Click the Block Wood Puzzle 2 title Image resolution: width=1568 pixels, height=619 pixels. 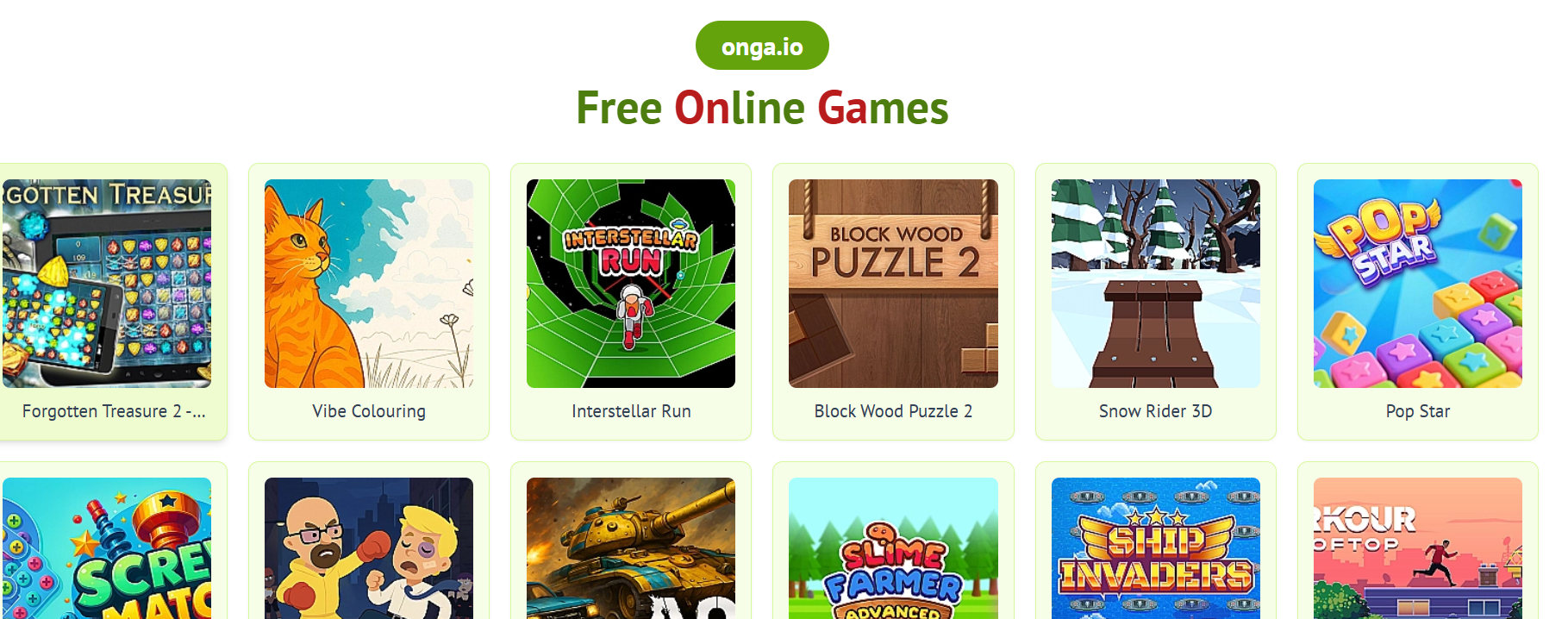[x=893, y=411]
